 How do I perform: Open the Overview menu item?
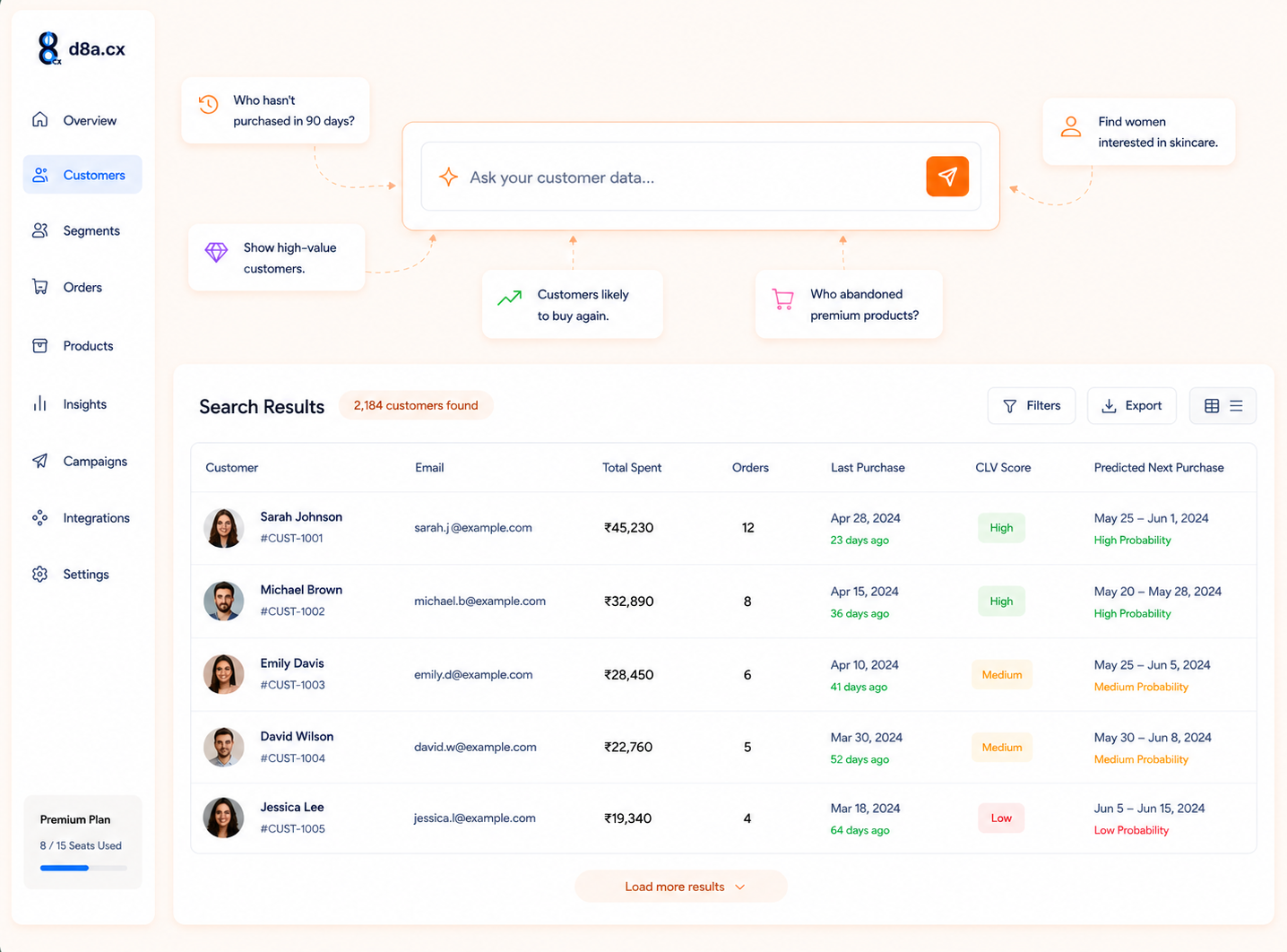(x=82, y=120)
